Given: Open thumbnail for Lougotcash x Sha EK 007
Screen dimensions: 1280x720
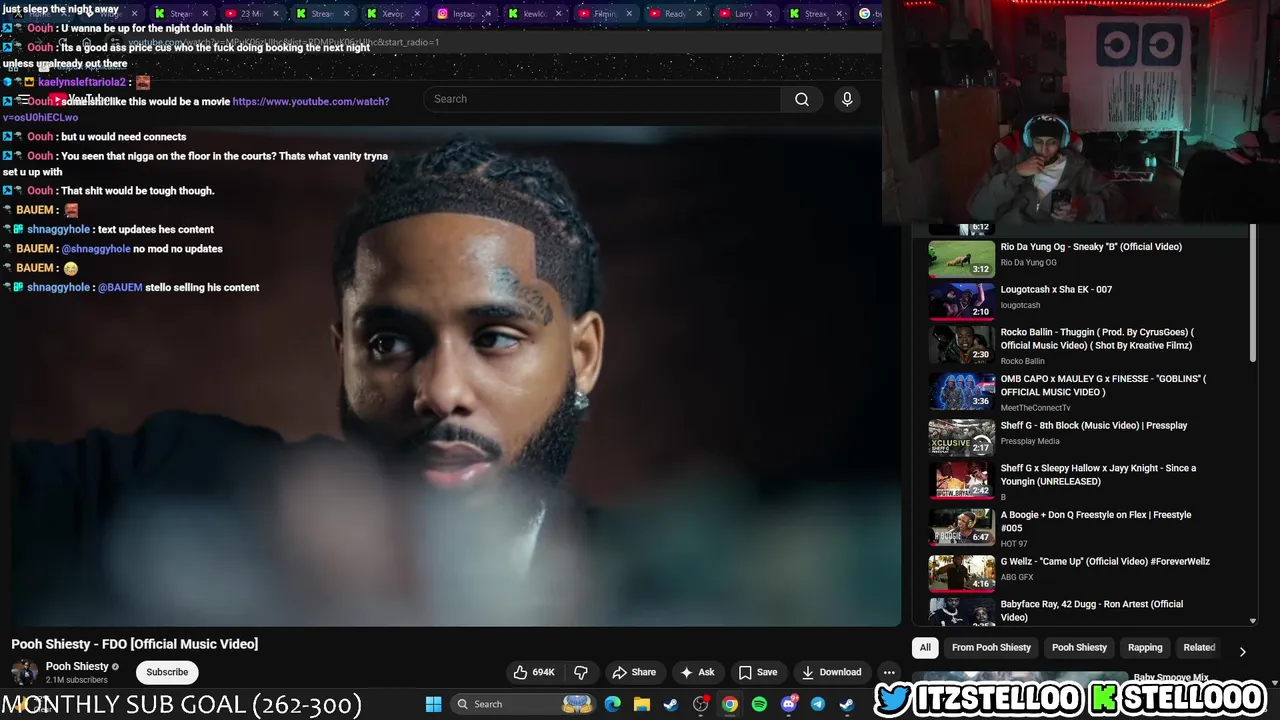Looking at the screenshot, I should (x=961, y=301).
